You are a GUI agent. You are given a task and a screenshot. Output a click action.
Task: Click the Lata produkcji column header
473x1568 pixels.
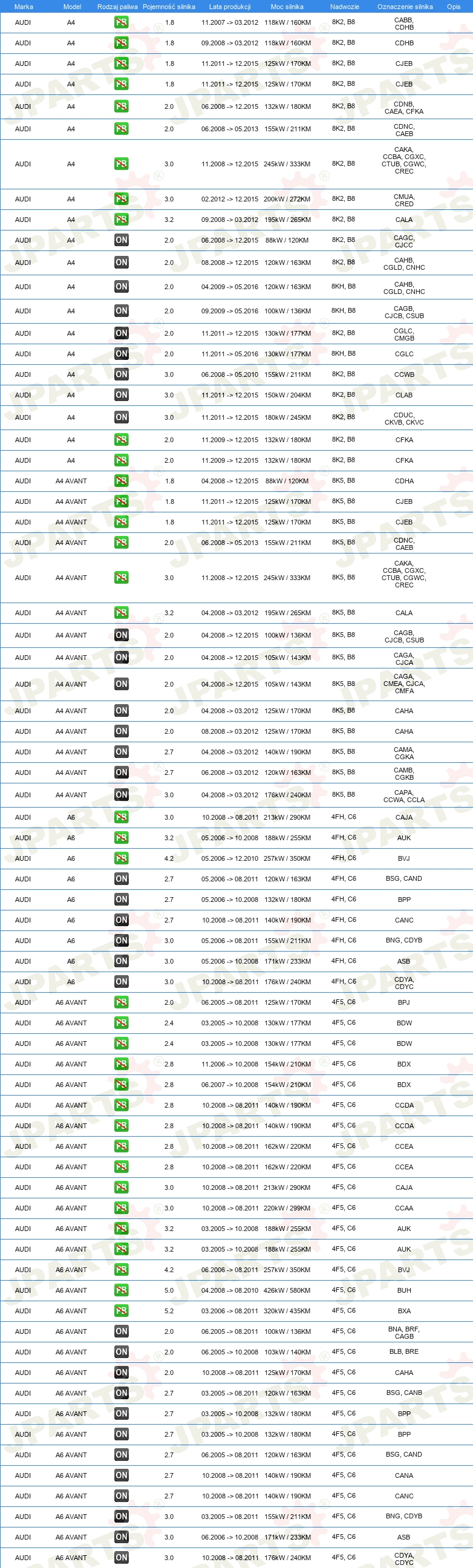(x=229, y=7)
